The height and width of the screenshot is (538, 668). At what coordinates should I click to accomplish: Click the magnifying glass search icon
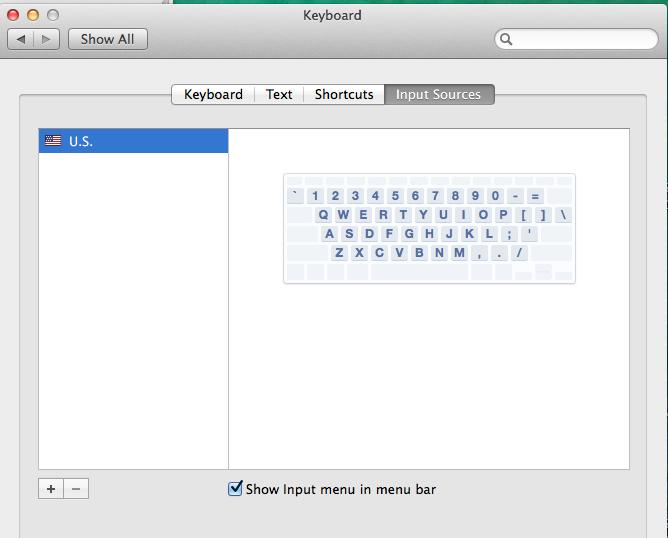click(506, 39)
